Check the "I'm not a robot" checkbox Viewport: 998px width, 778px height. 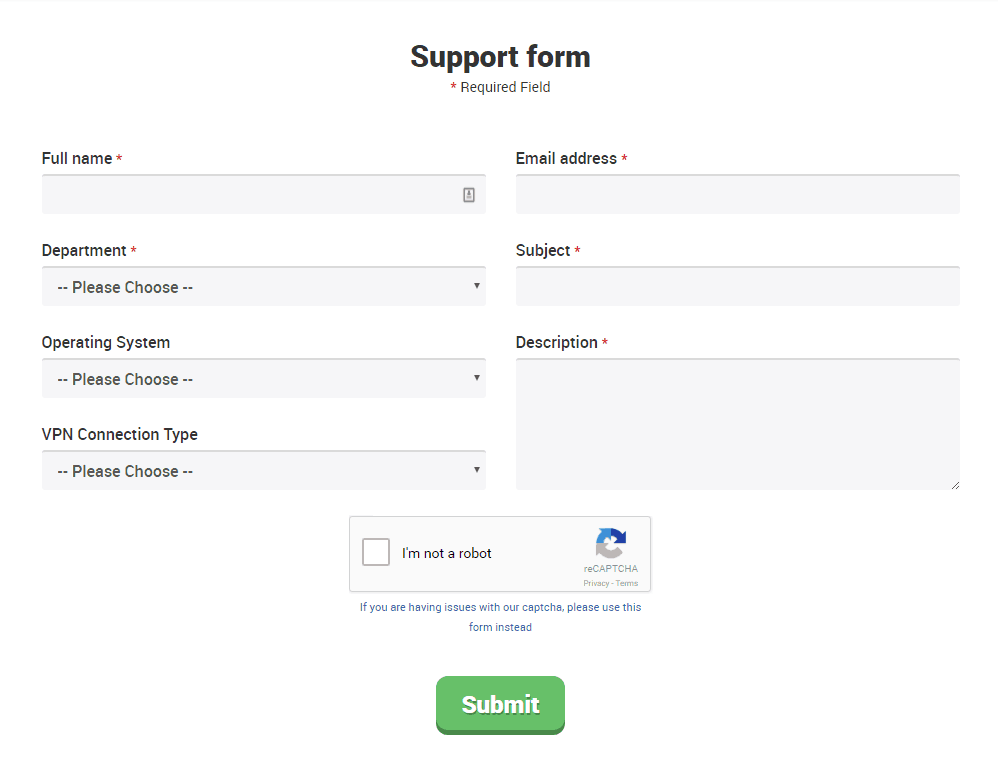(x=376, y=552)
